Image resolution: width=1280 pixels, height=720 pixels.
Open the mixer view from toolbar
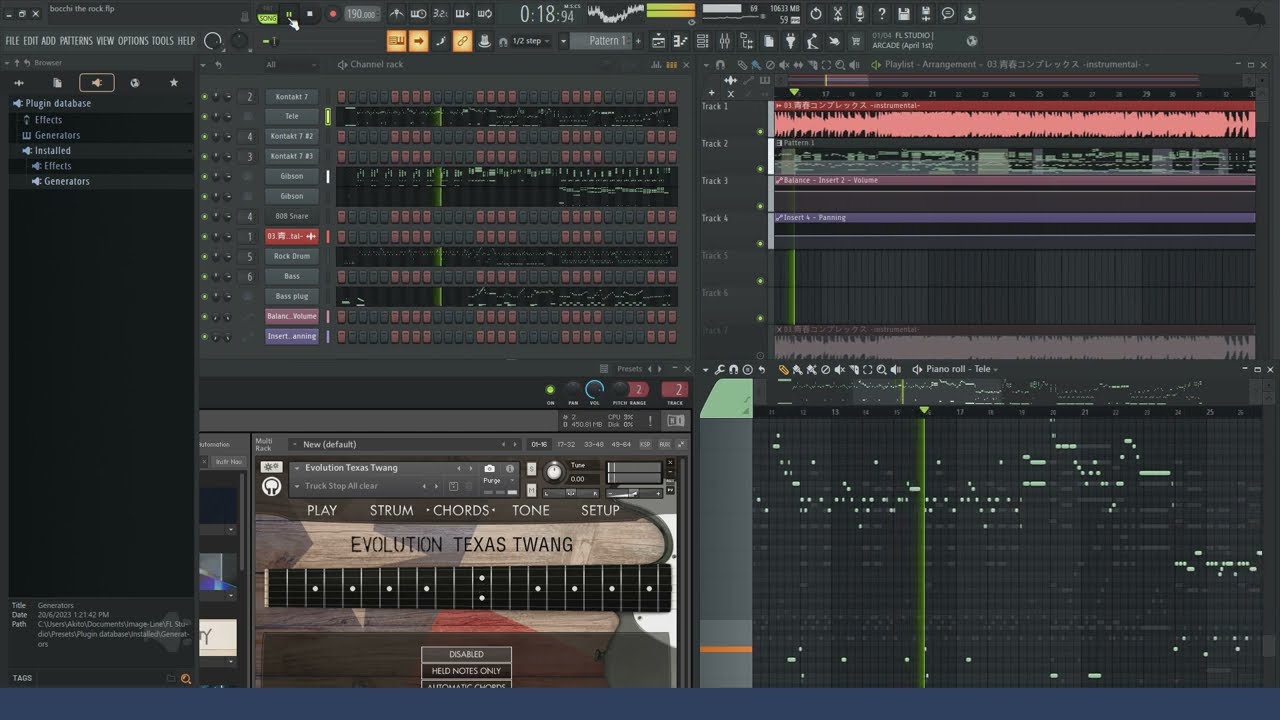(x=725, y=41)
